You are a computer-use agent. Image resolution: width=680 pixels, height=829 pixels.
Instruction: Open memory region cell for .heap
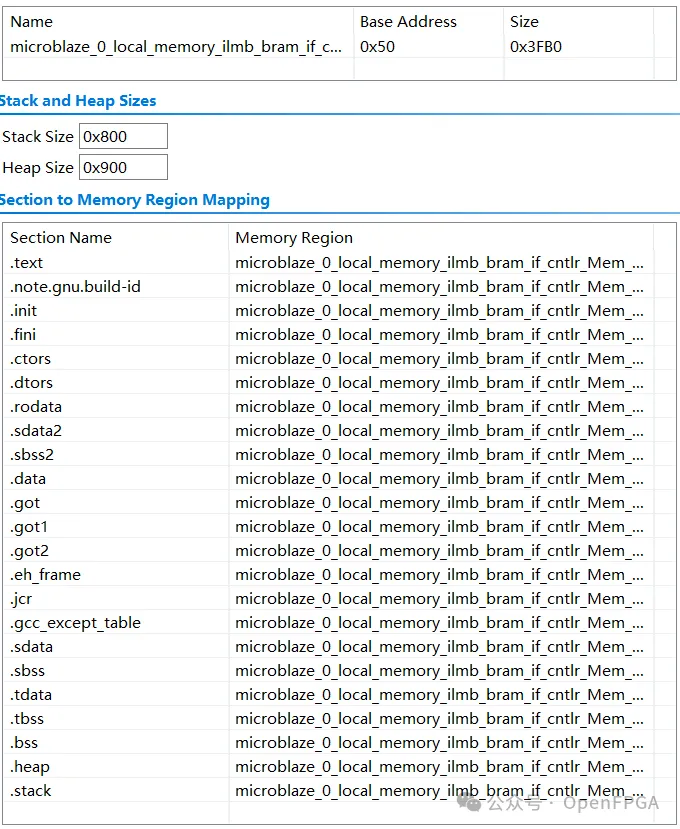click(439, 767)
